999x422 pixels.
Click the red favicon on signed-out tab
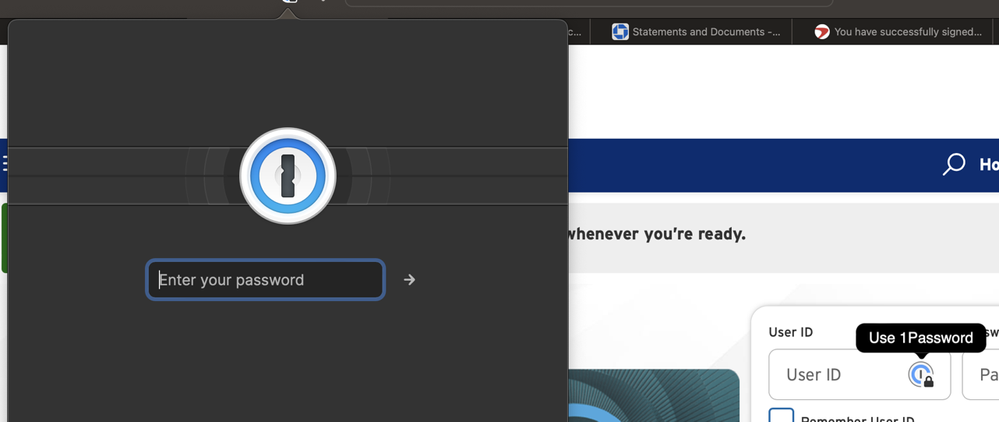822,32
